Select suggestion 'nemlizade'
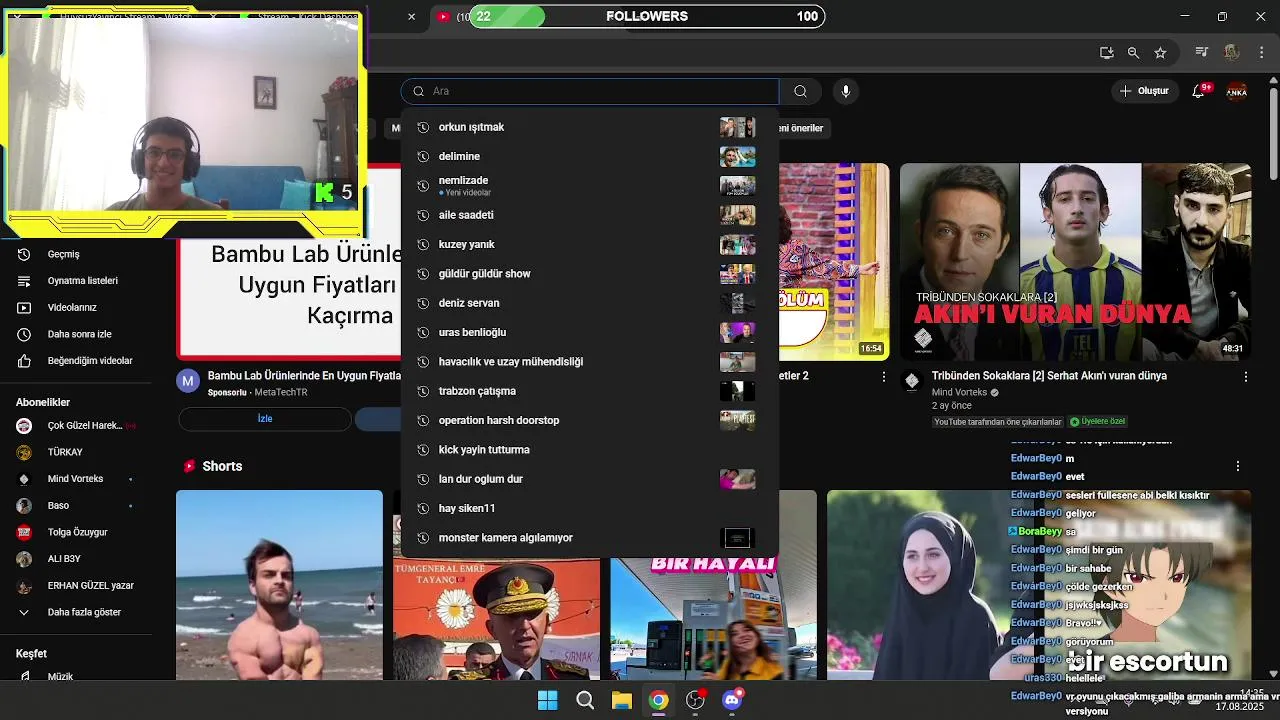 tap(590, 185)
